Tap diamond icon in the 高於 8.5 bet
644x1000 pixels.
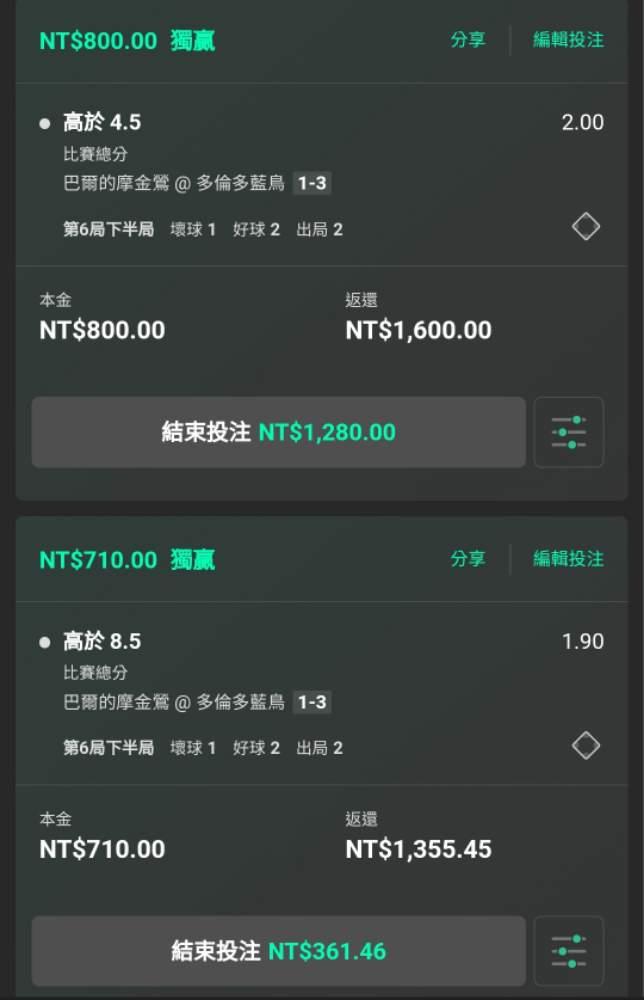tap(586, 745)
